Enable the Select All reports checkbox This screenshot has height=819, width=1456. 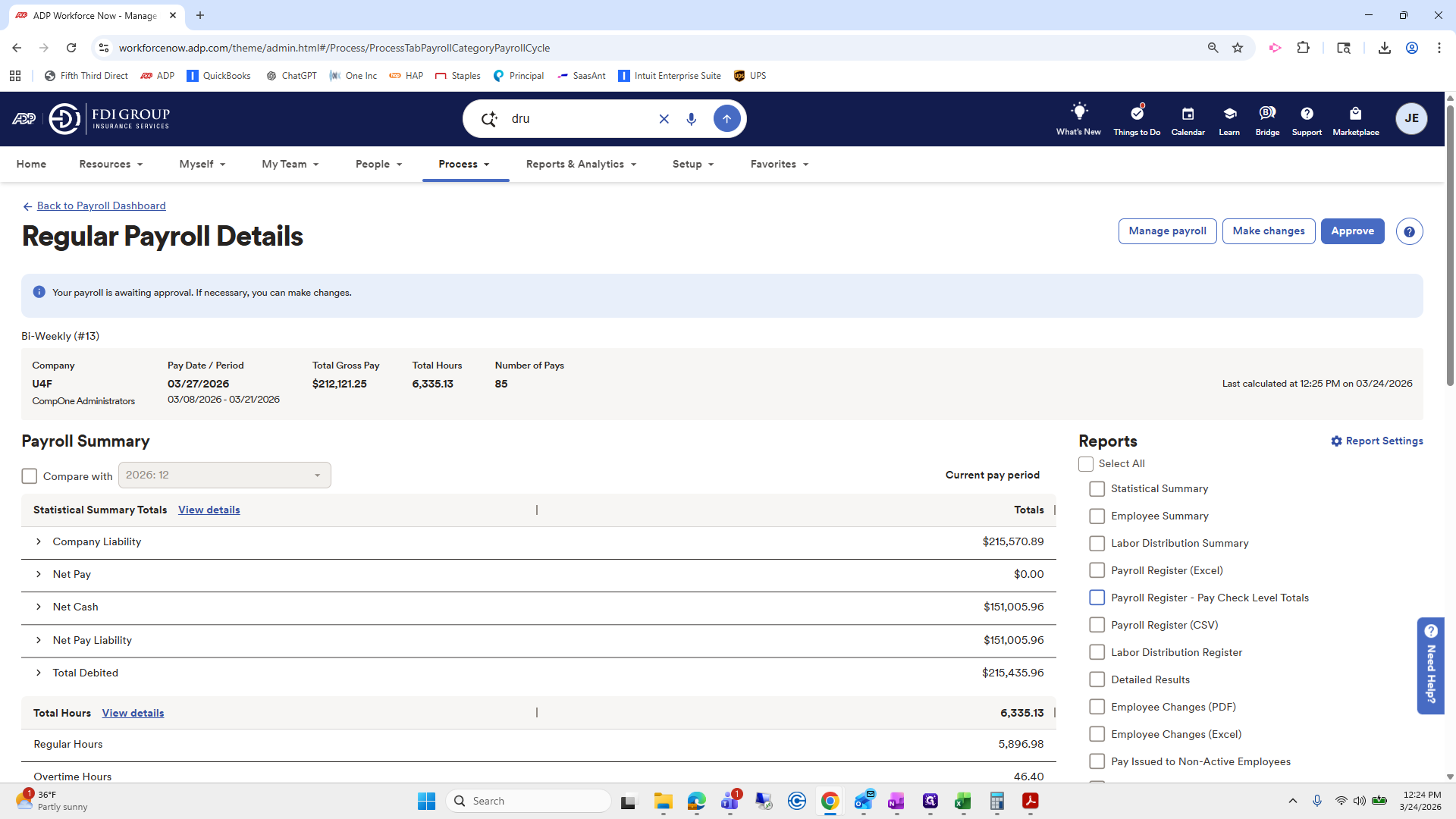(1086, 463)
